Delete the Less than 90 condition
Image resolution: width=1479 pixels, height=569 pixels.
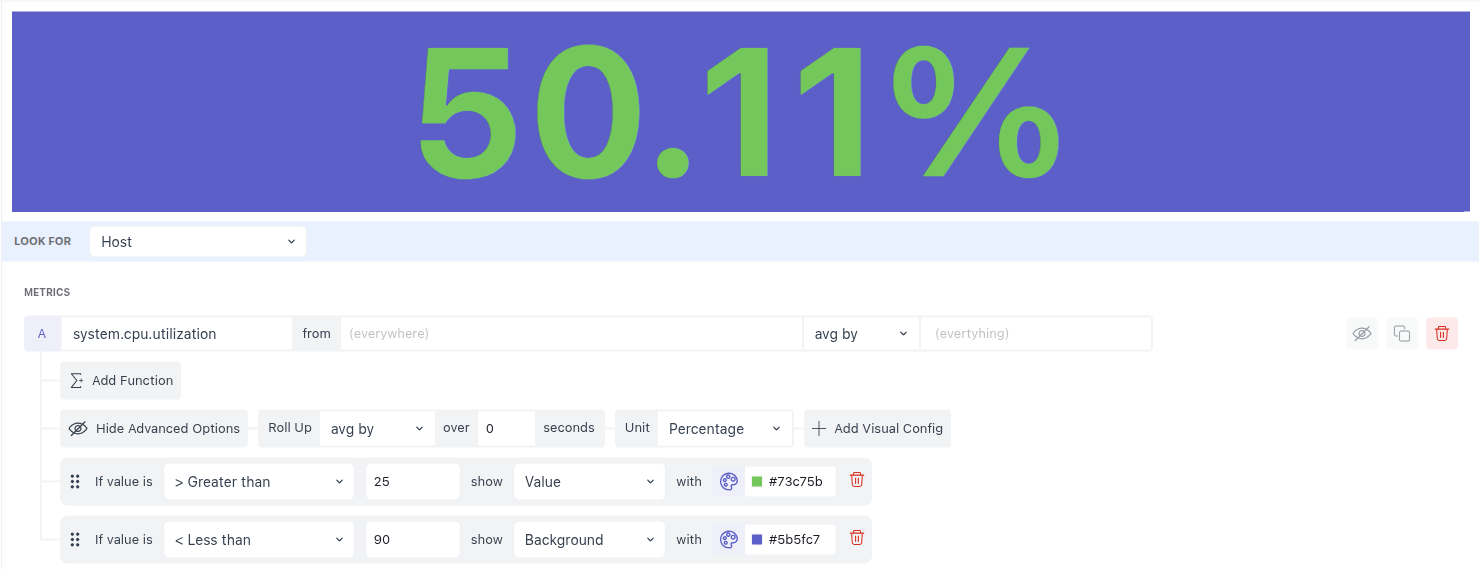856,538
